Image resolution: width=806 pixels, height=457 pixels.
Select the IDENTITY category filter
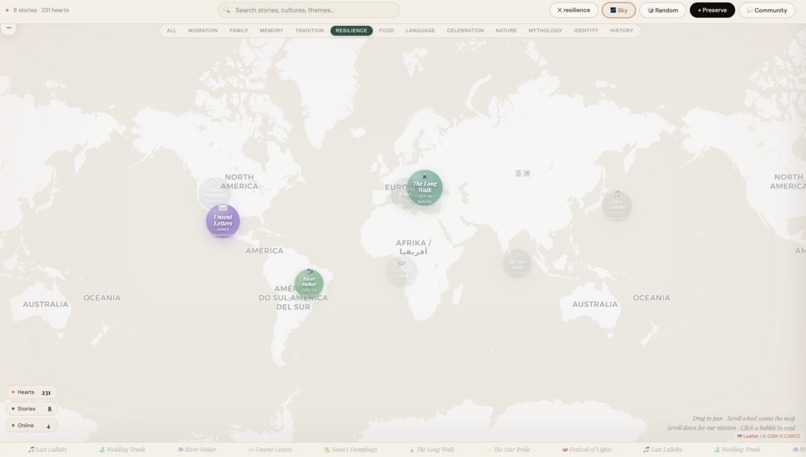[x=586, y=30]
